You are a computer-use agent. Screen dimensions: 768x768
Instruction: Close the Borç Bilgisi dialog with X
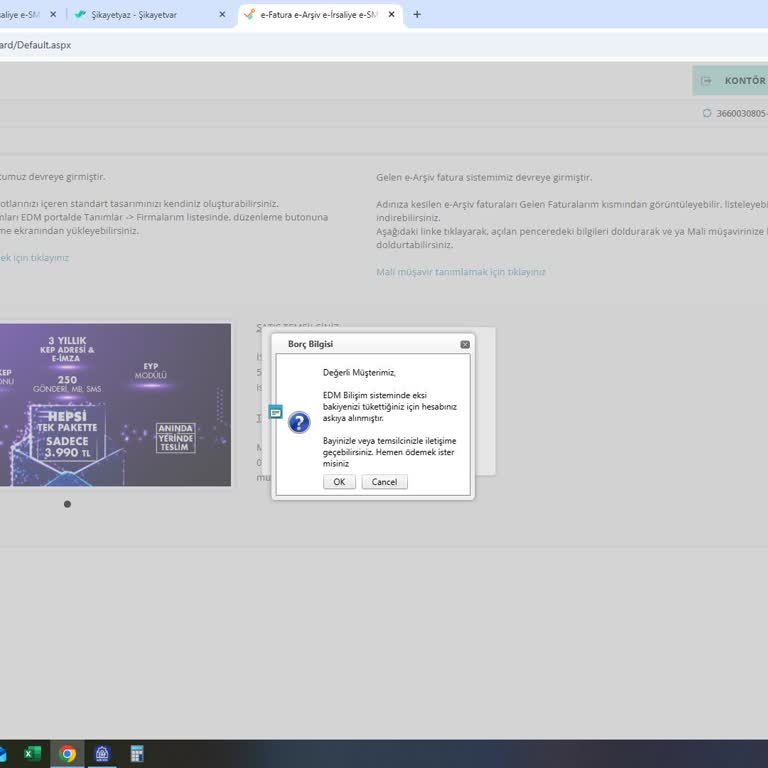(465, 344)
